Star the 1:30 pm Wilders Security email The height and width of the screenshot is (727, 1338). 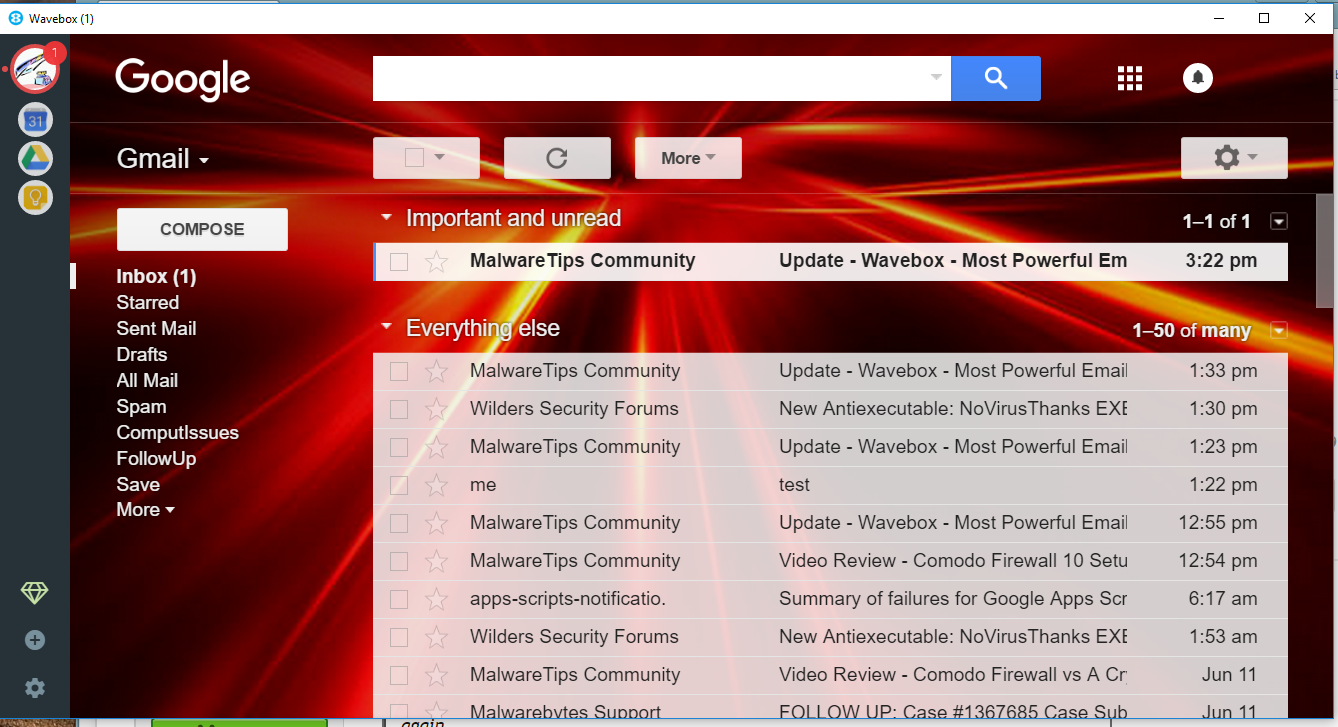click(x=436, y=410)
